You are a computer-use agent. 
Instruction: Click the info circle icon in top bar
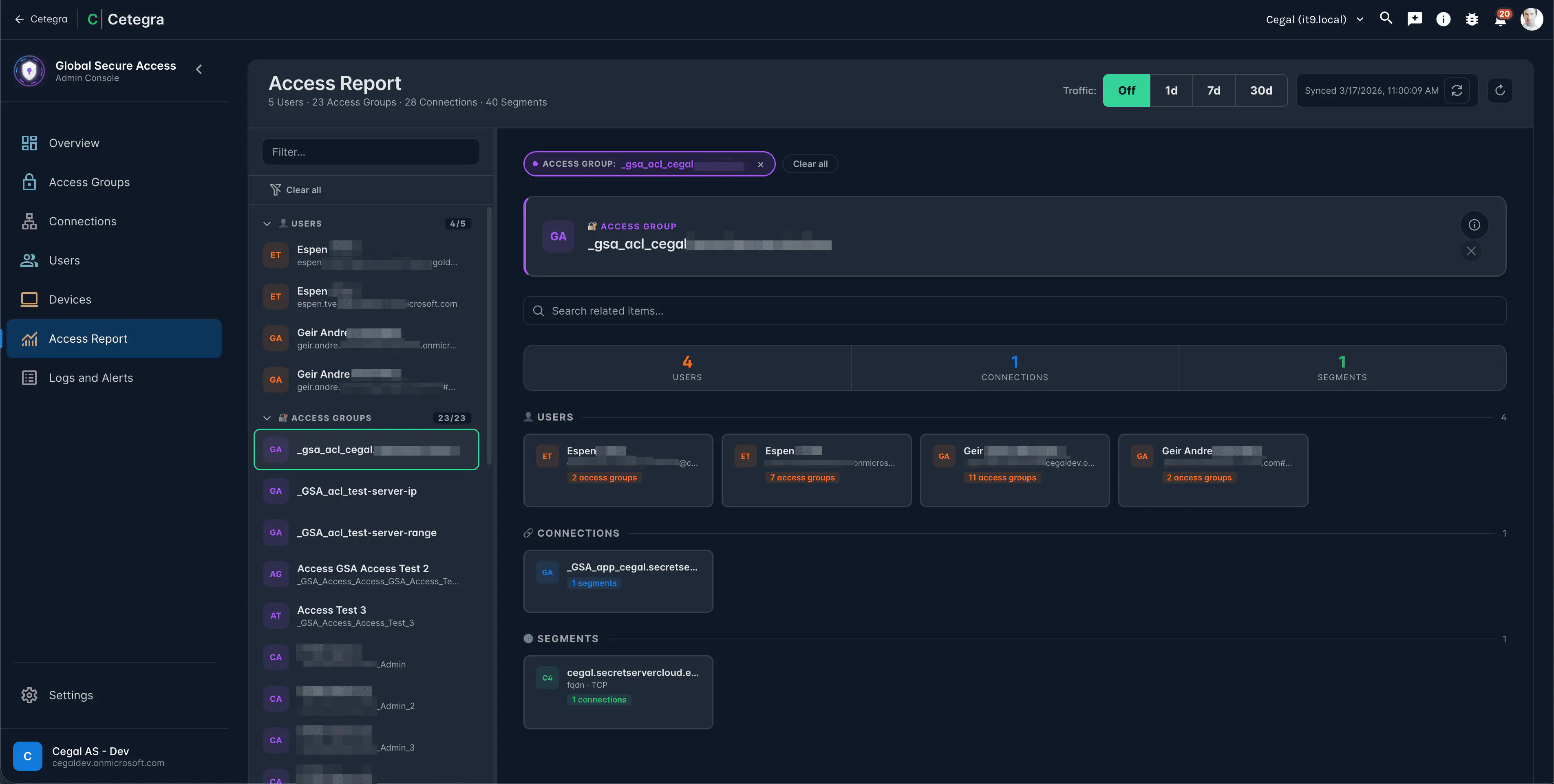1443,19
